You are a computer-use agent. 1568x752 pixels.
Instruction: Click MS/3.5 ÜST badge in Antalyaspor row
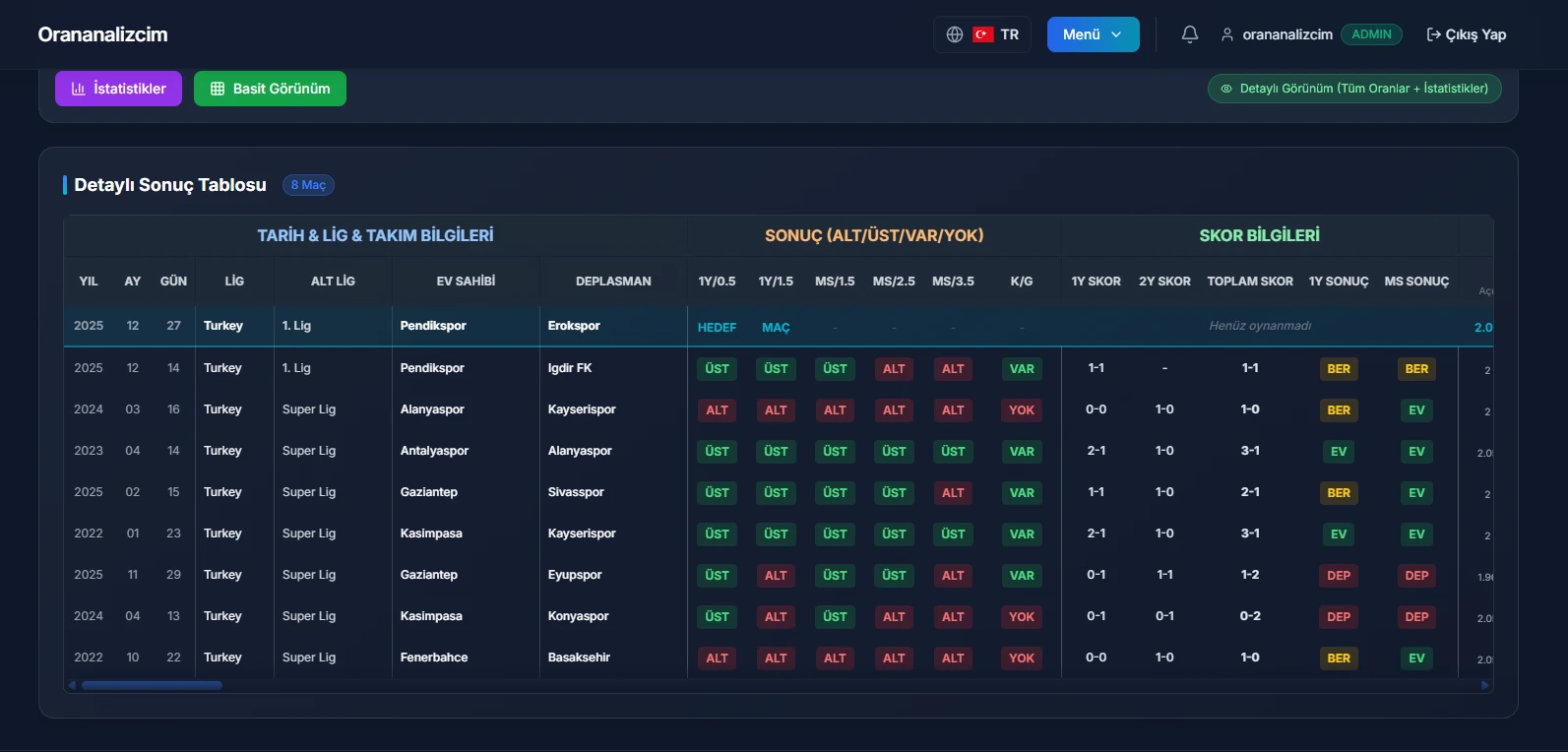point(953,452)
